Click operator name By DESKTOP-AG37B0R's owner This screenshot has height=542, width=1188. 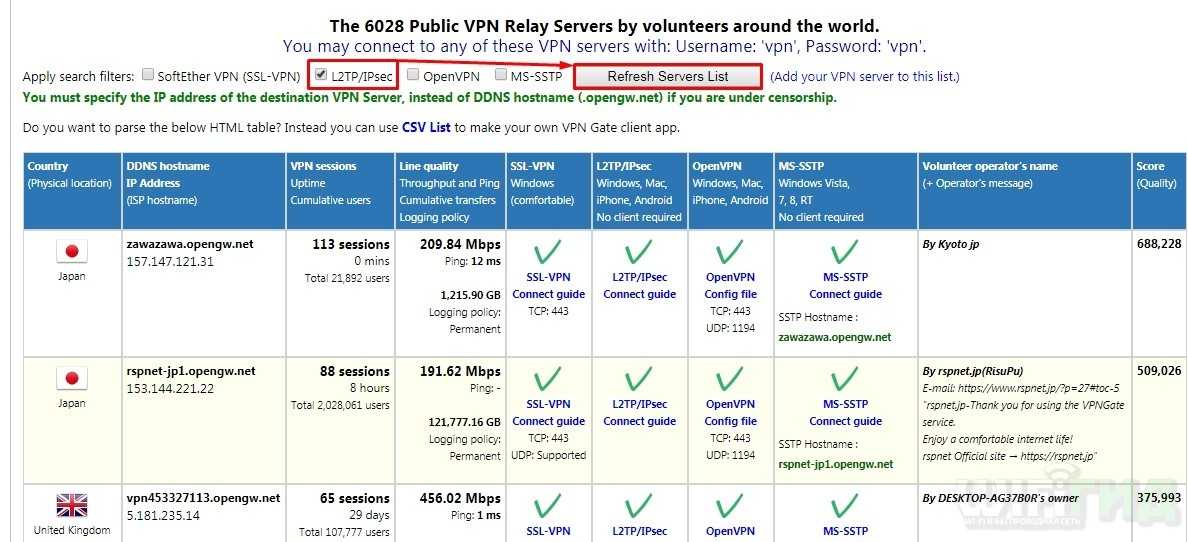(999, 498)
